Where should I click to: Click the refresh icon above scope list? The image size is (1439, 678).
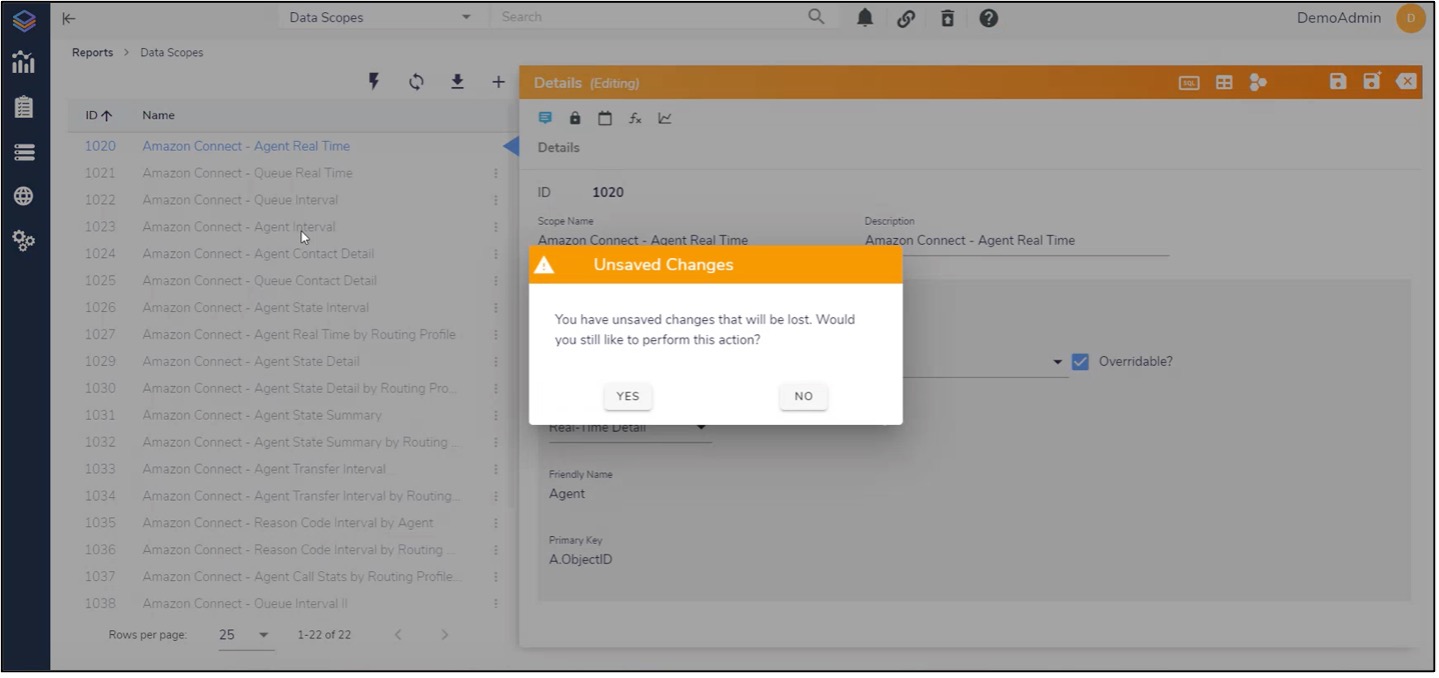point(416,82)
